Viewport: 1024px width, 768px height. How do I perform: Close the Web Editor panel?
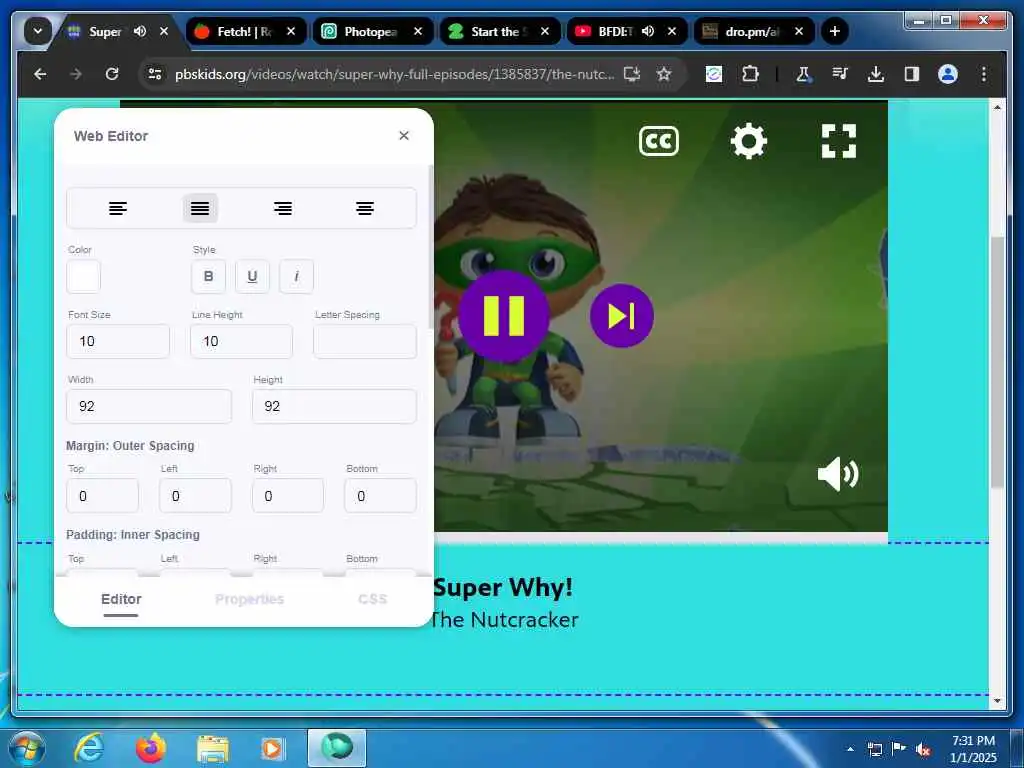404,135
